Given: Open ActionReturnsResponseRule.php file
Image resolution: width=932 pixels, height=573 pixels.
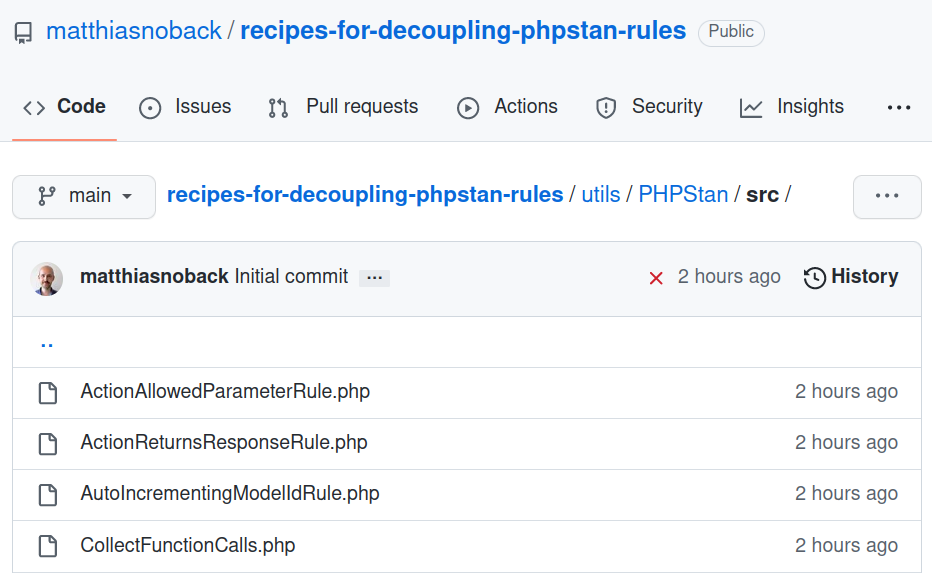Looking at the screenshot, I should click(224, 443).
